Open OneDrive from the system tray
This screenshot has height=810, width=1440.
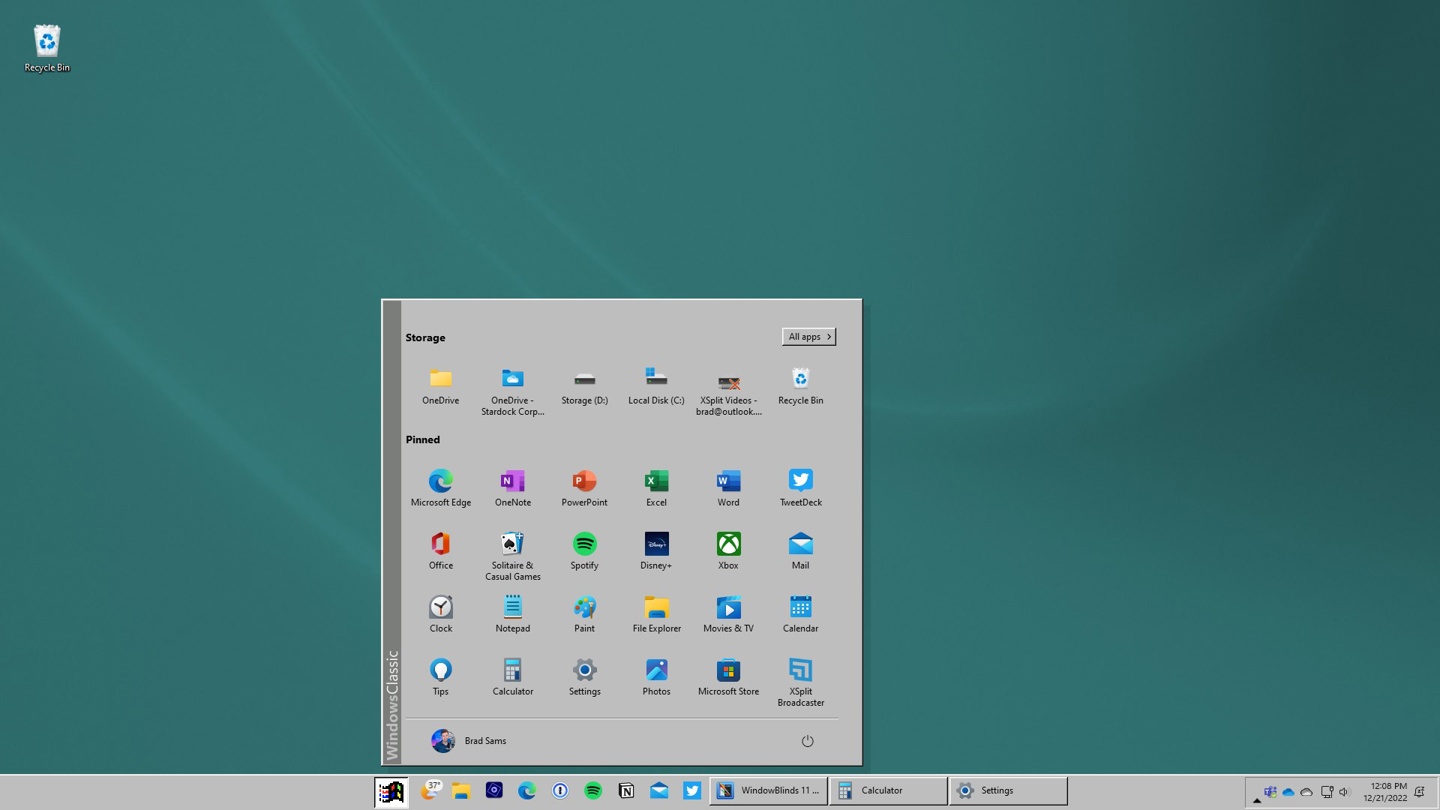tap(1289, 792)
